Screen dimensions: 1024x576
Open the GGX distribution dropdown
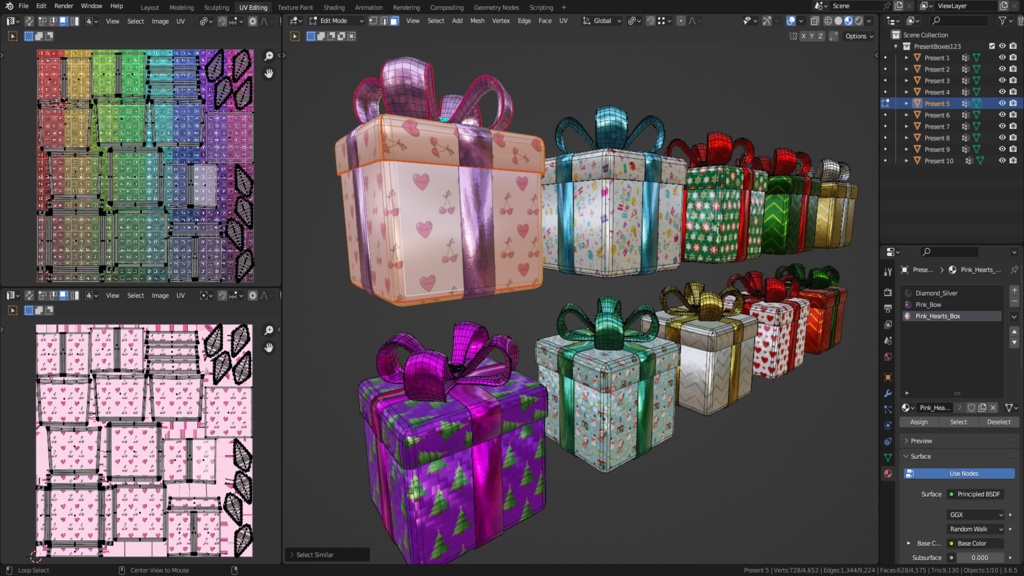click(977, 515)
